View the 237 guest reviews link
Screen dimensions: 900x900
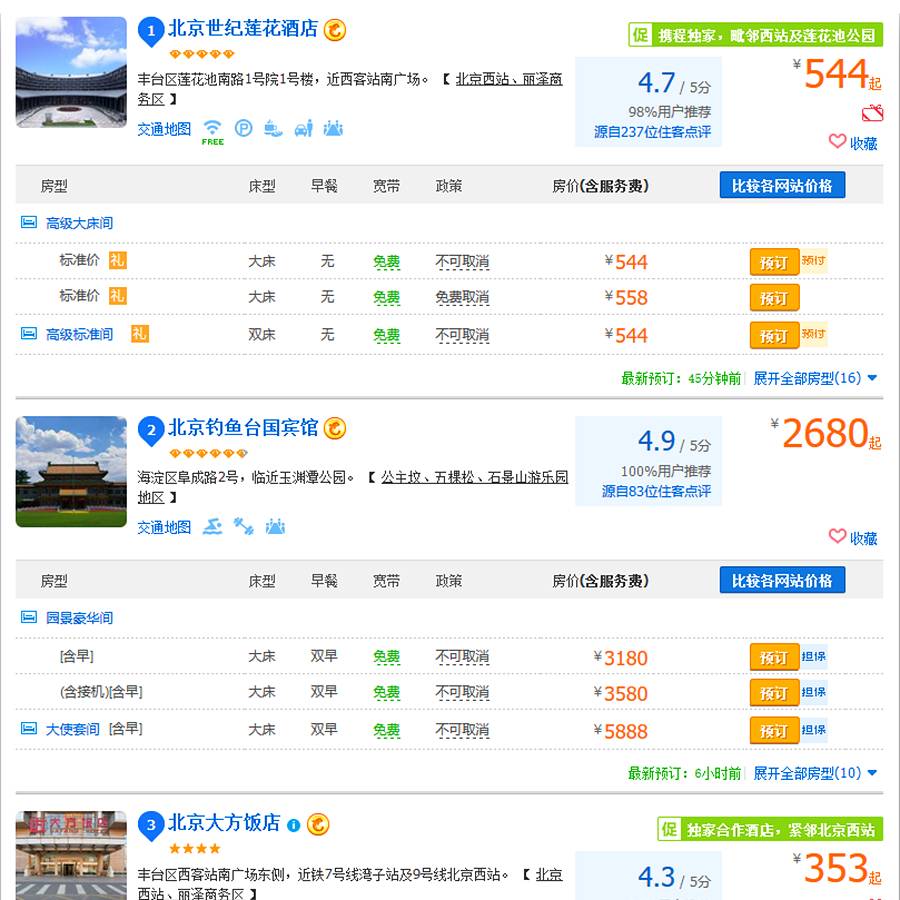[x=652, y=132]
